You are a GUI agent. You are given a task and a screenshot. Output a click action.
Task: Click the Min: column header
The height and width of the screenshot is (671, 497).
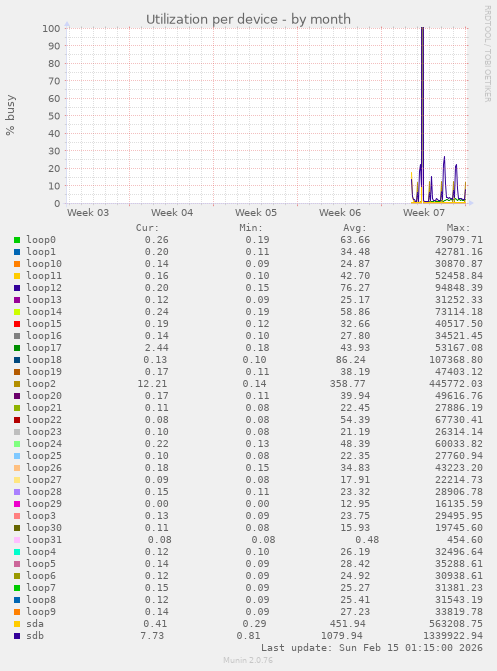[251, 228]
